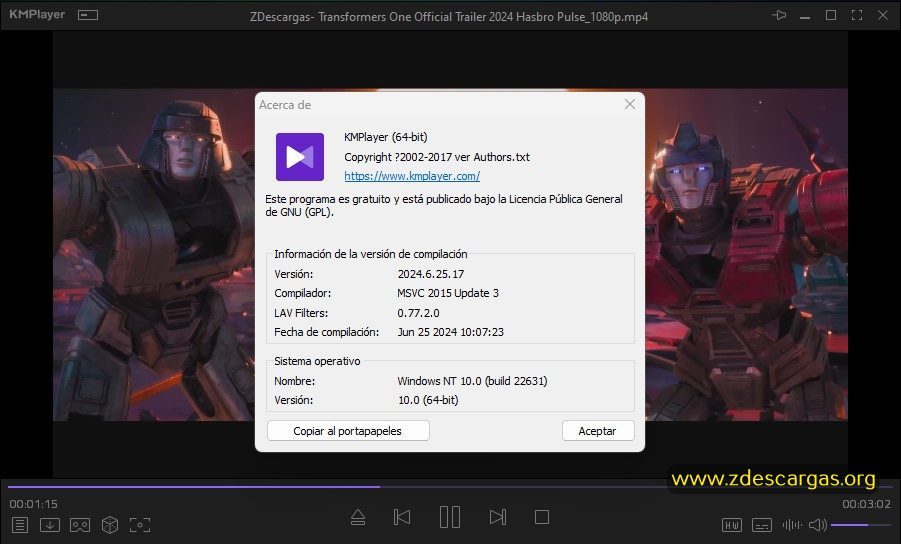The image size is (901, 544).
Task: Click the elapsed time 00:01:15
Action: pyautogui.click(x=33, y=504)
